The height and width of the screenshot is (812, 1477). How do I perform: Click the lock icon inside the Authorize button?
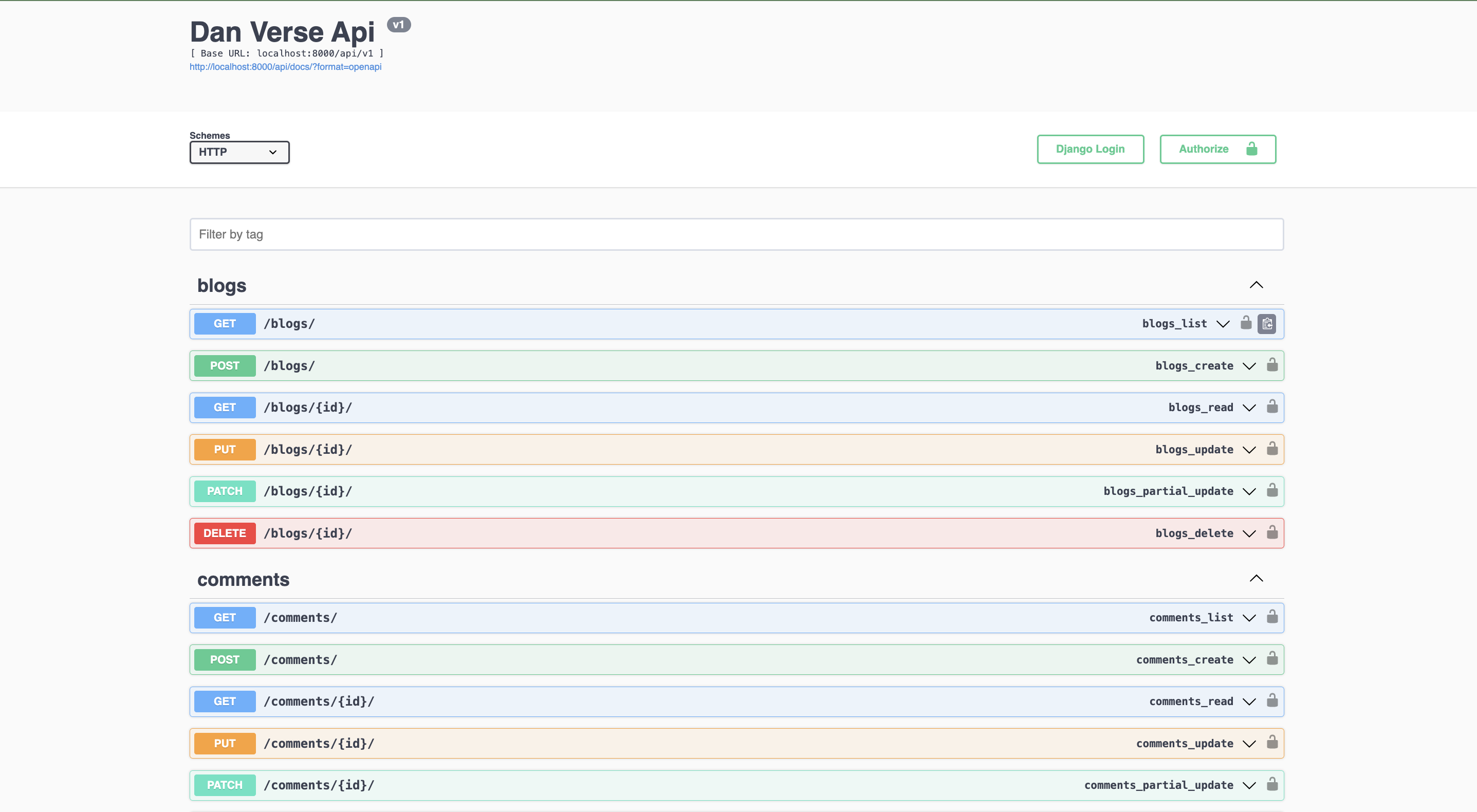(x=1250, y=149)
